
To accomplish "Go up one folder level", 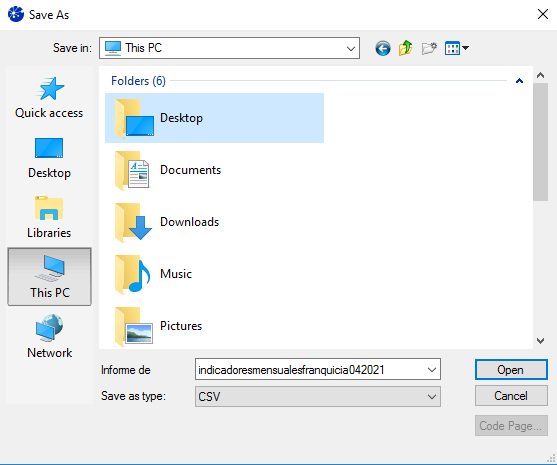I will coord(405,48).
